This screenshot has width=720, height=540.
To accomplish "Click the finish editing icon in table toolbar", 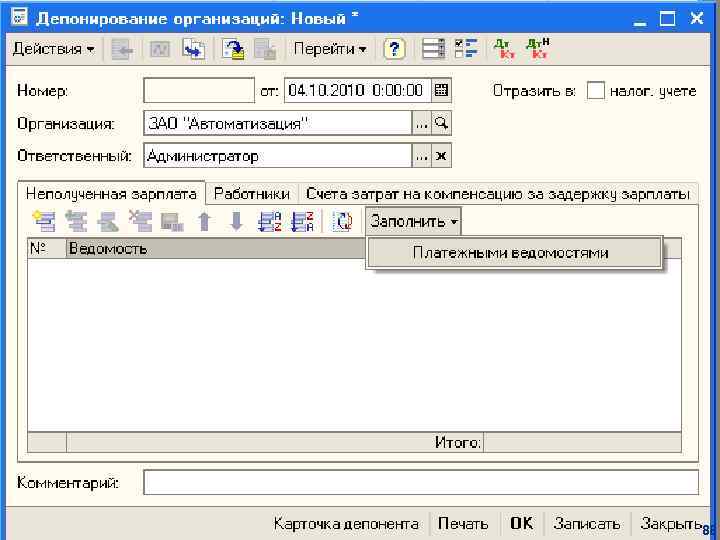I will tap(172, 221).
